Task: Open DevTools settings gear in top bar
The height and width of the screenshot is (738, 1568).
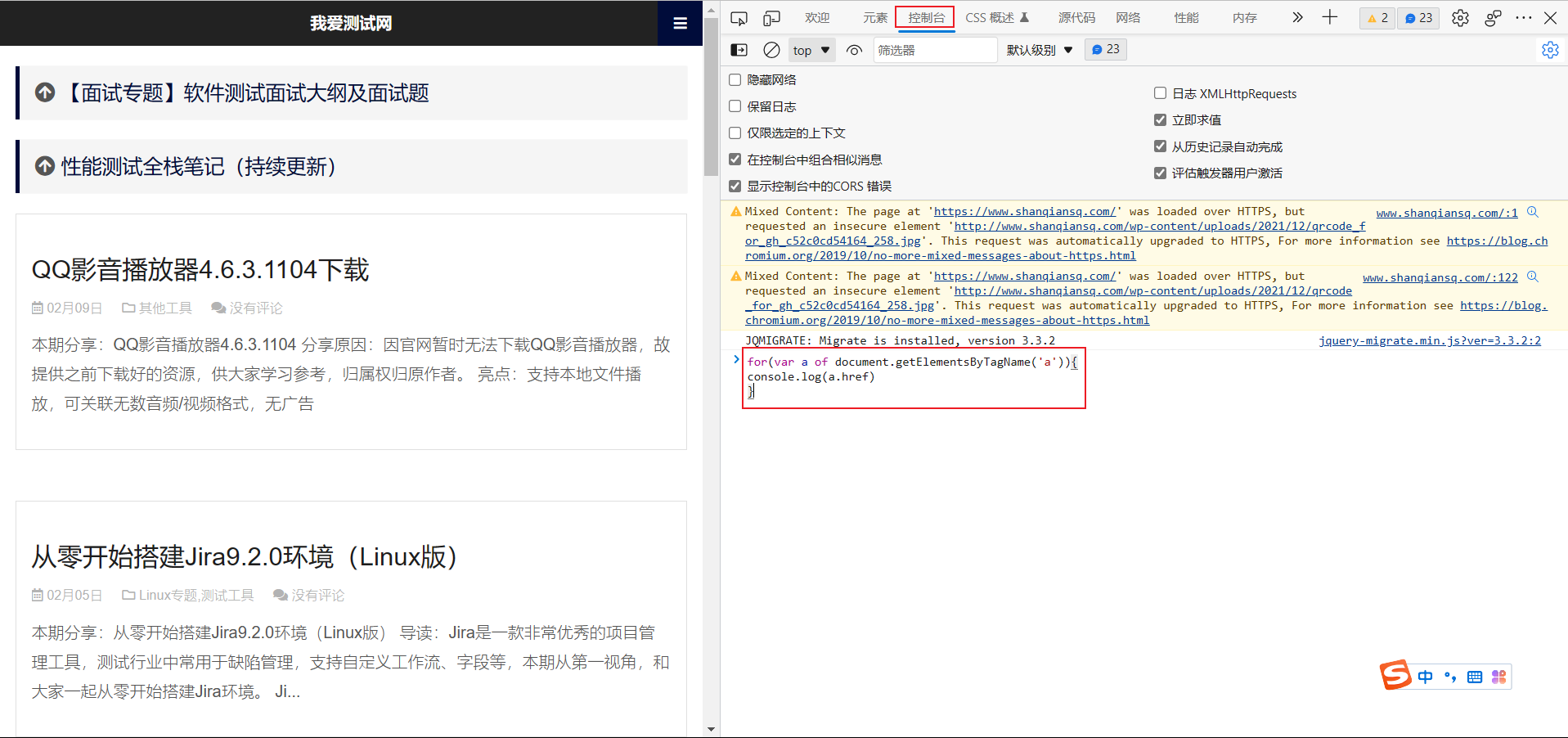Action: point(1460,18)
